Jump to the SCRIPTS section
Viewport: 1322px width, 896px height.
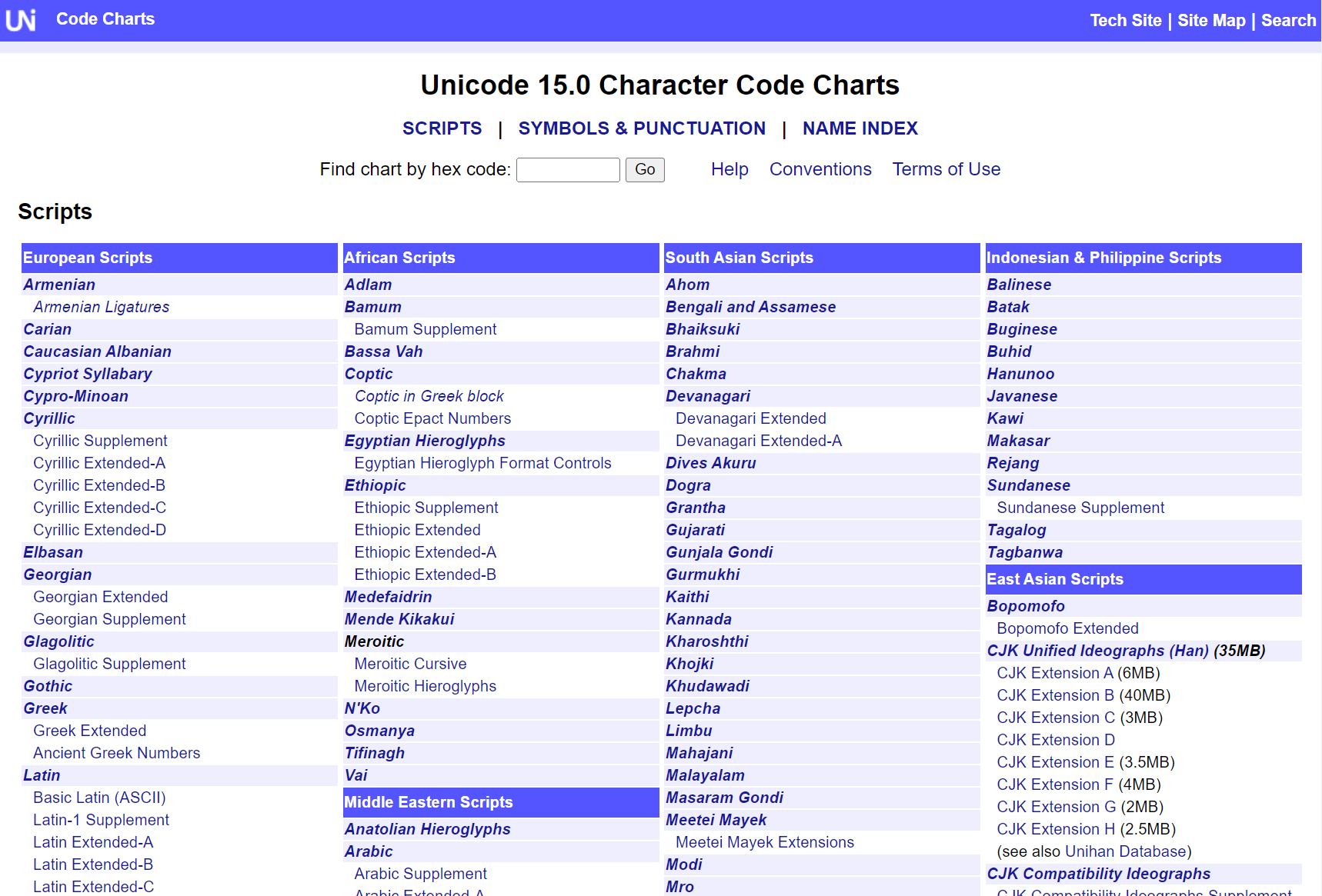click(442, 128)
